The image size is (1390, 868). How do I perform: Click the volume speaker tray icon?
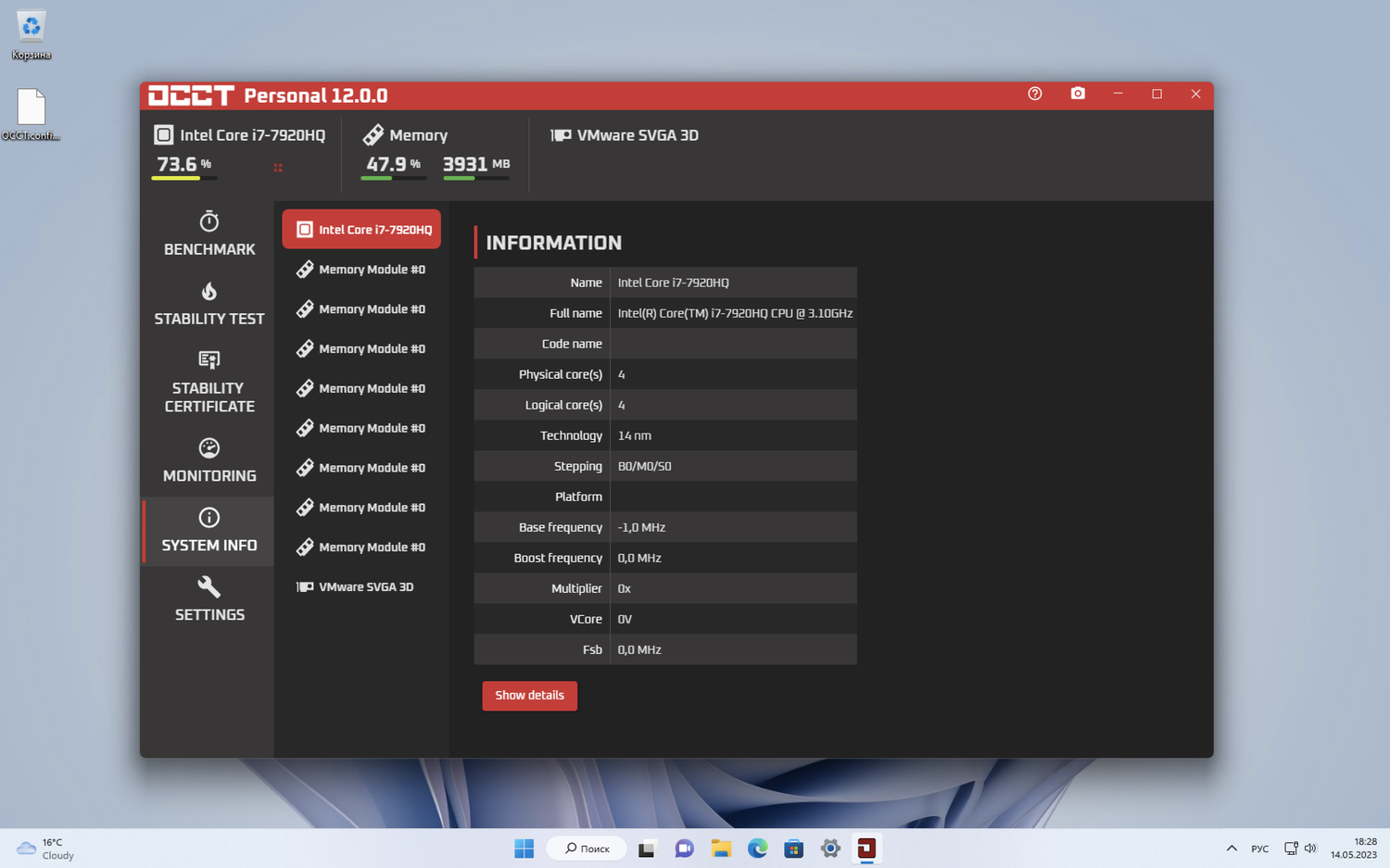1310,849
